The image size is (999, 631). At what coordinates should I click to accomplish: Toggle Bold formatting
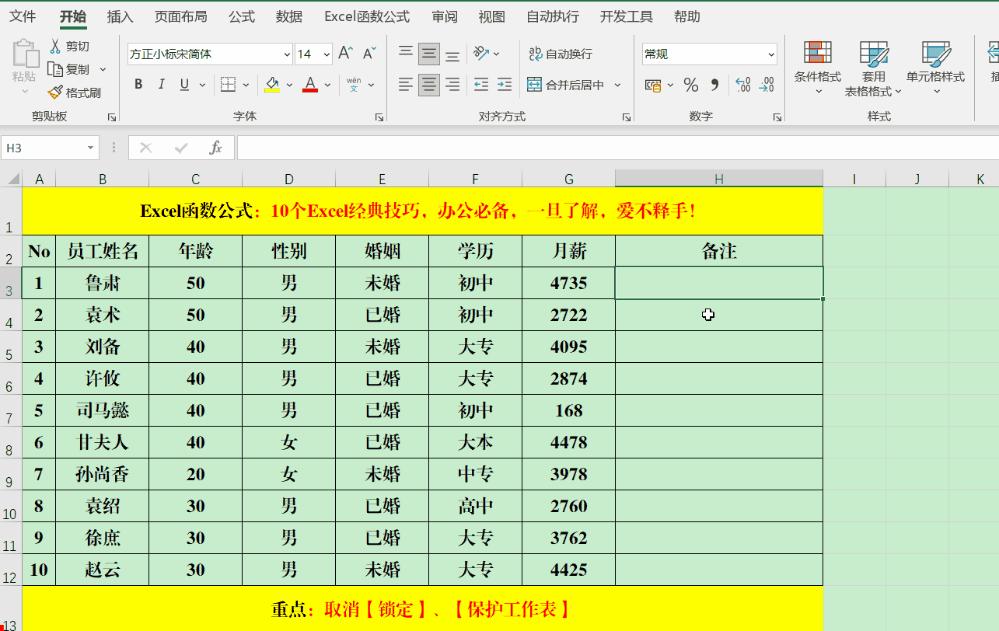click(x=138, y=85)
